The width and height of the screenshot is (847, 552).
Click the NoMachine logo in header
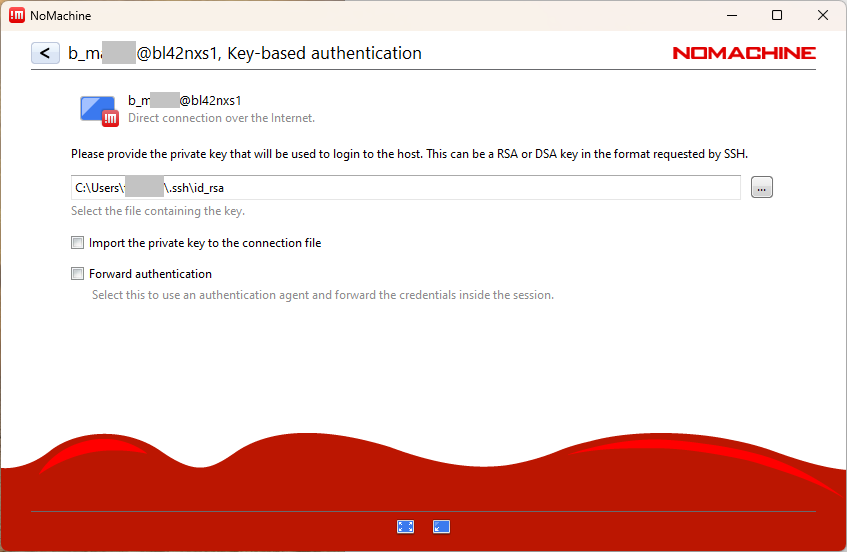point(743,53)
